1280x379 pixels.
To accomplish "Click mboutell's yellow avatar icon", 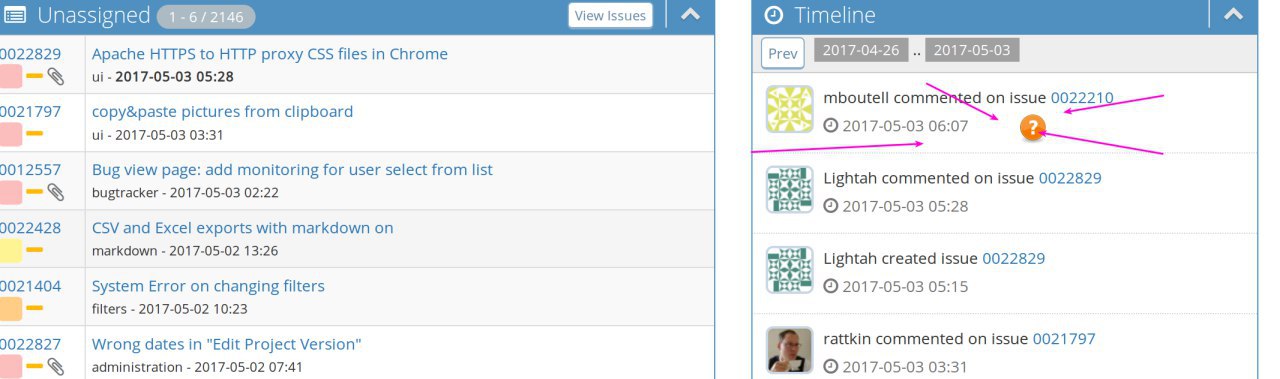I will click(x=790, y=109).
